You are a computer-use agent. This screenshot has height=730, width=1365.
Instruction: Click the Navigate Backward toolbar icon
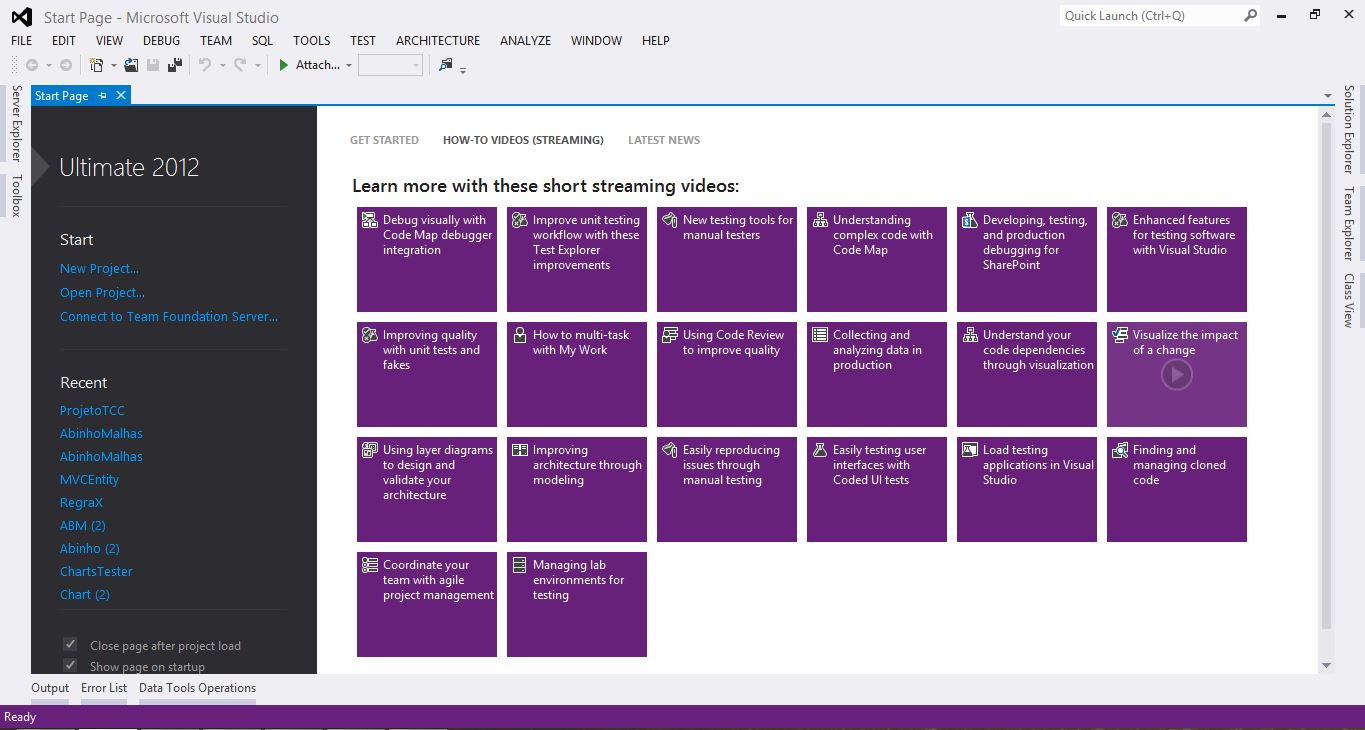(32, 65)
